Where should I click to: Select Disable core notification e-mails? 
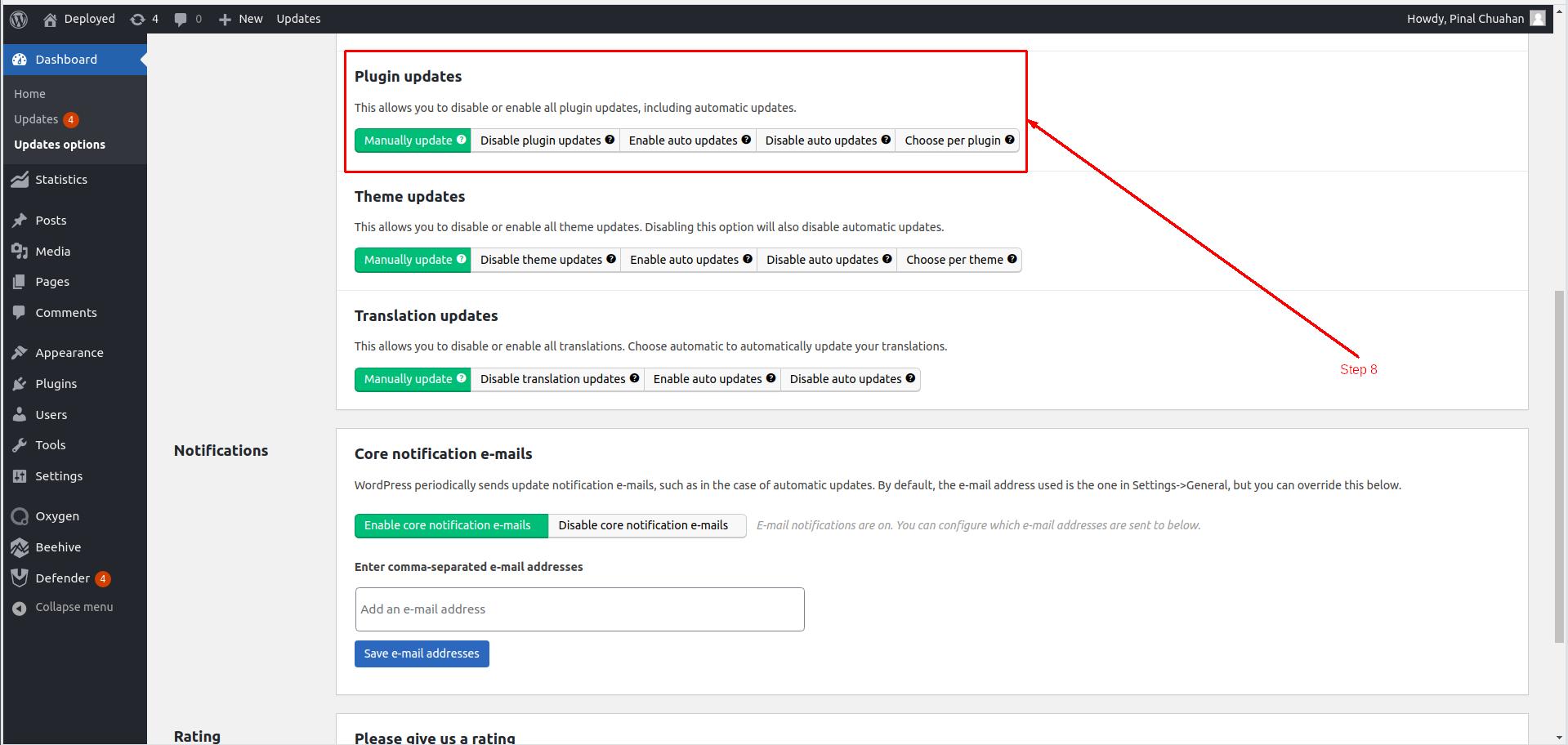[x=647, y=525]
